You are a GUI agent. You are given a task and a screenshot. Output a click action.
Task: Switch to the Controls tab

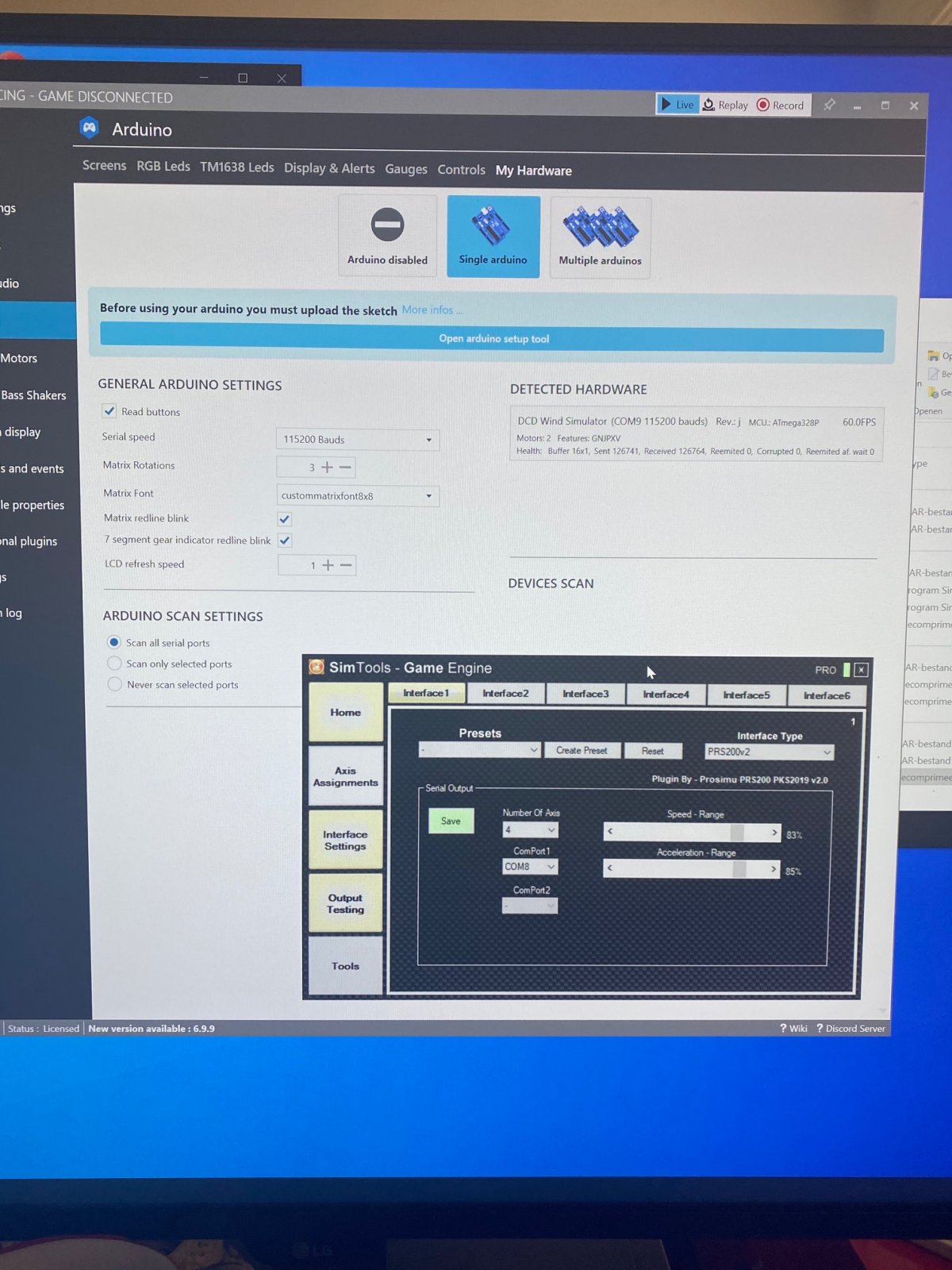pos(461,170)
